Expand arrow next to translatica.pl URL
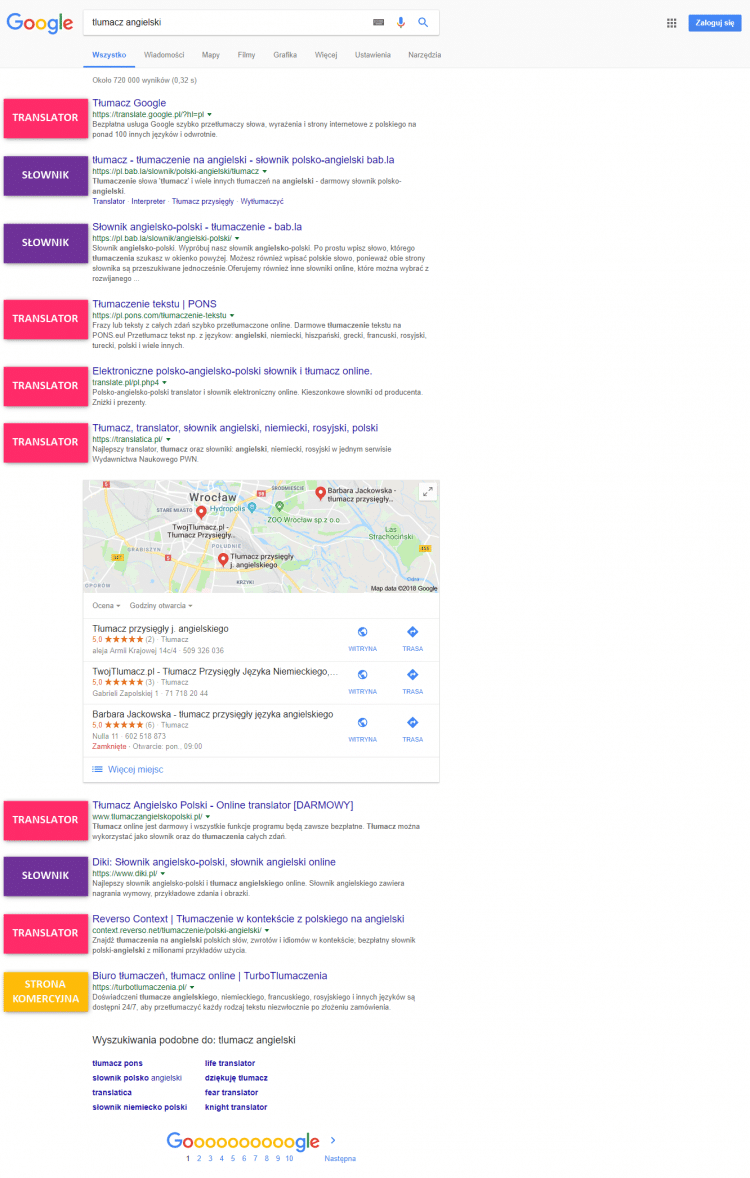Screen dimensions: 750x1178 [x=168, y=440]
